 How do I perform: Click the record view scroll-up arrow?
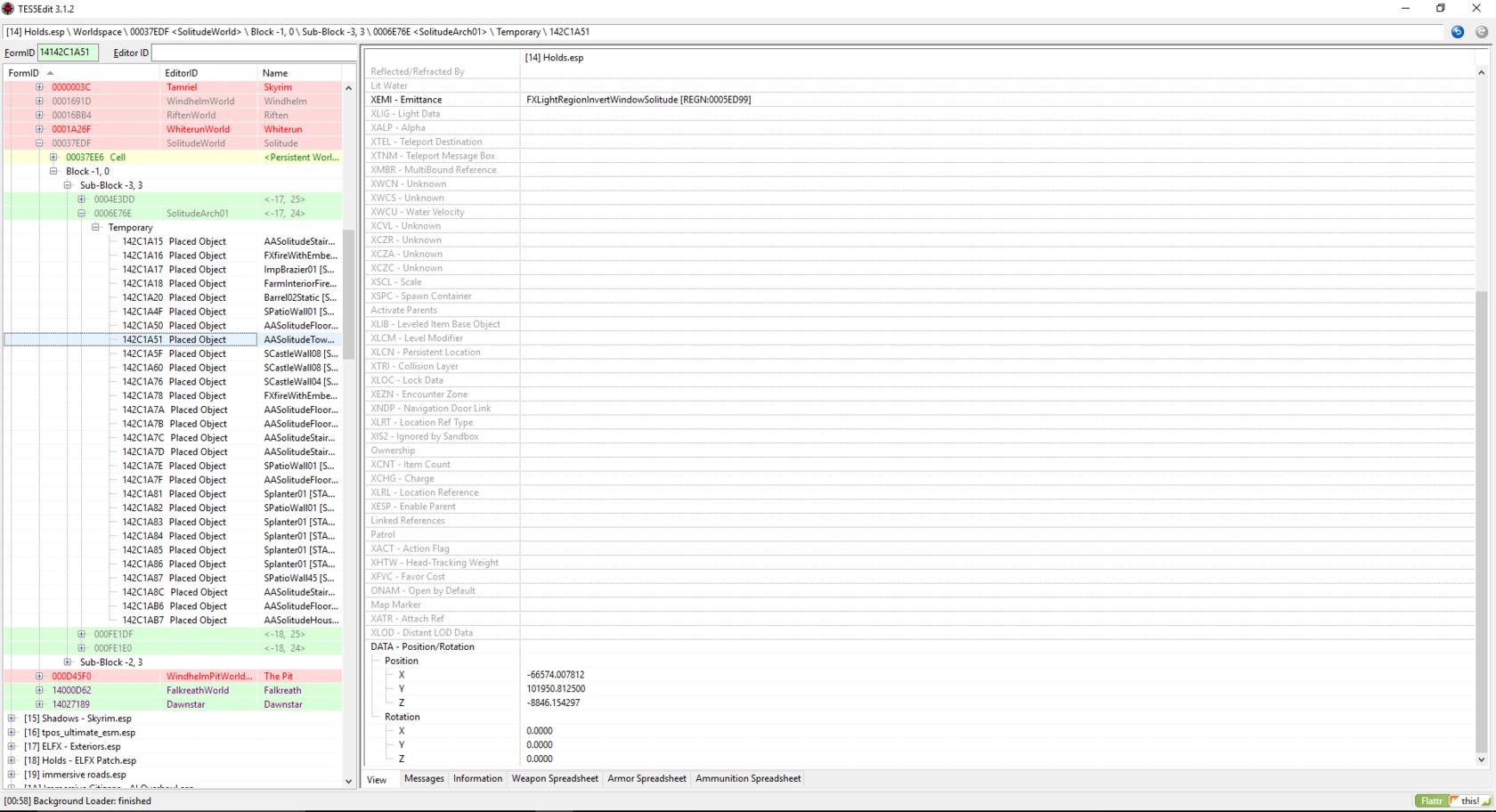click(1482, 72)
